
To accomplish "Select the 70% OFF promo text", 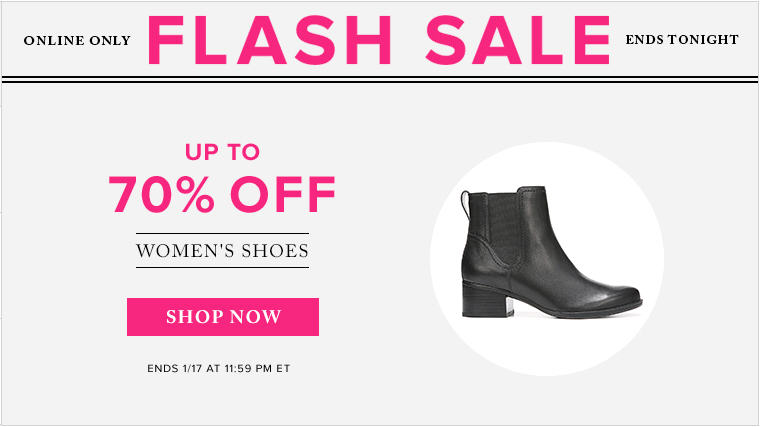I will pyautogui.click(x=222, y=194).
